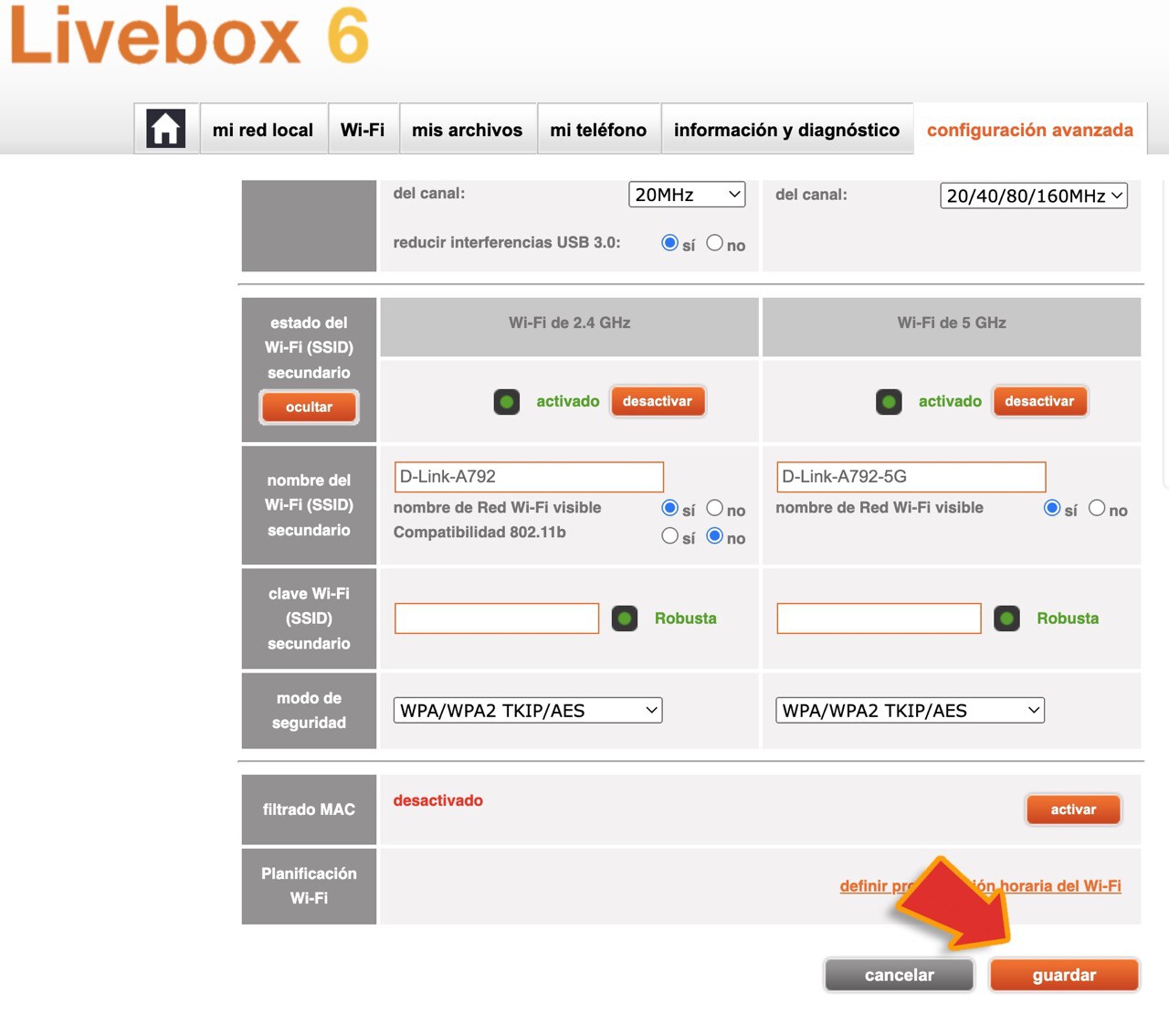Open the 20MHz channel width dropdown
This screenshot has width=1169, height=1036.
coord(687,195)
